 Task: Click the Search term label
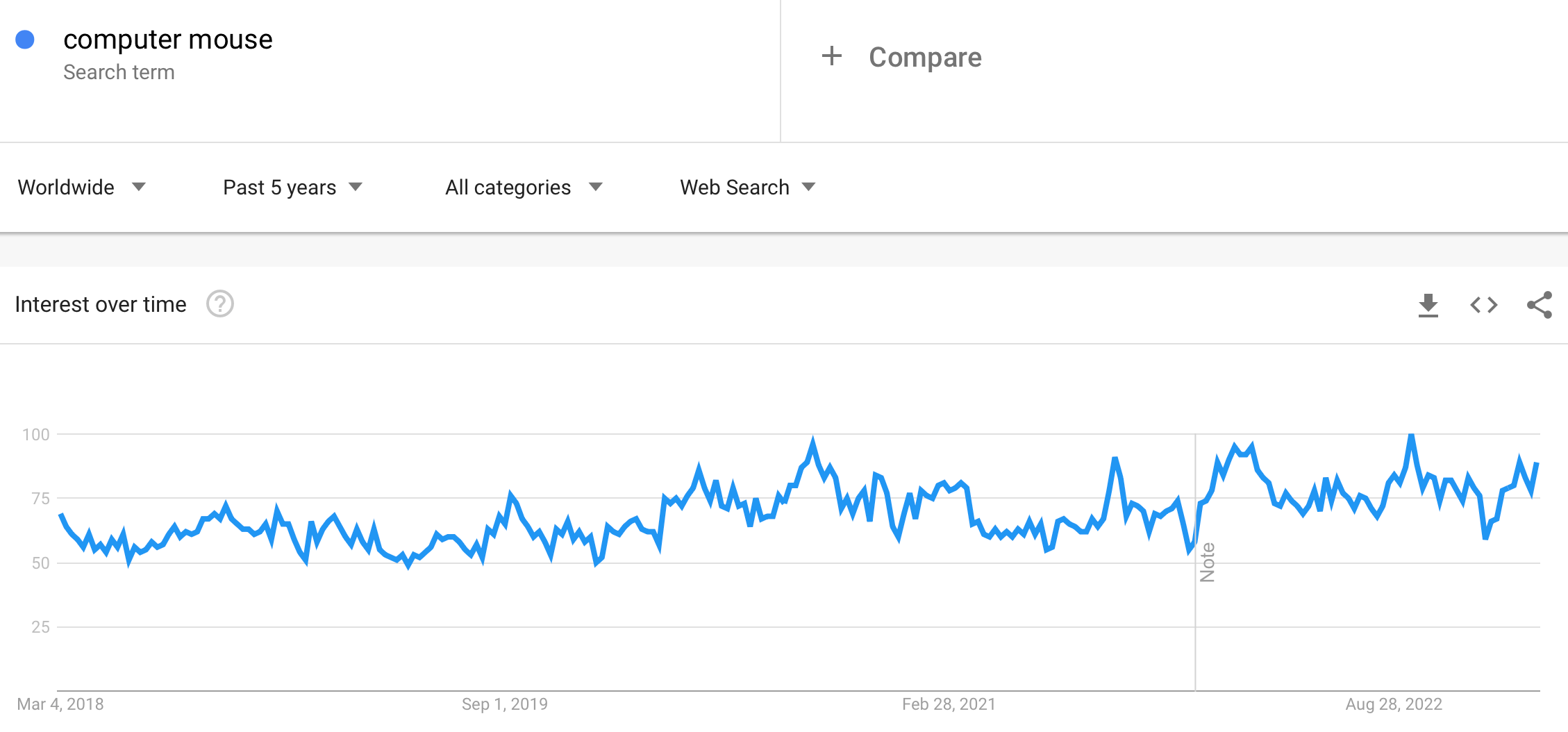[x=119, y=72]
